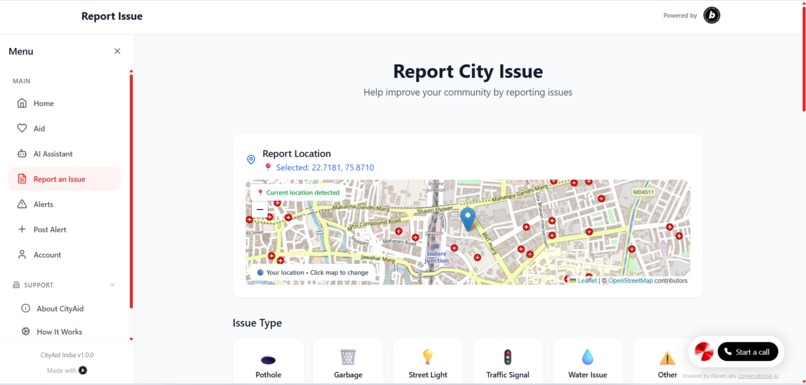Click the Alerts warning triangle icon
This screenshot has width=806, height=385.
tap(22, 204)
